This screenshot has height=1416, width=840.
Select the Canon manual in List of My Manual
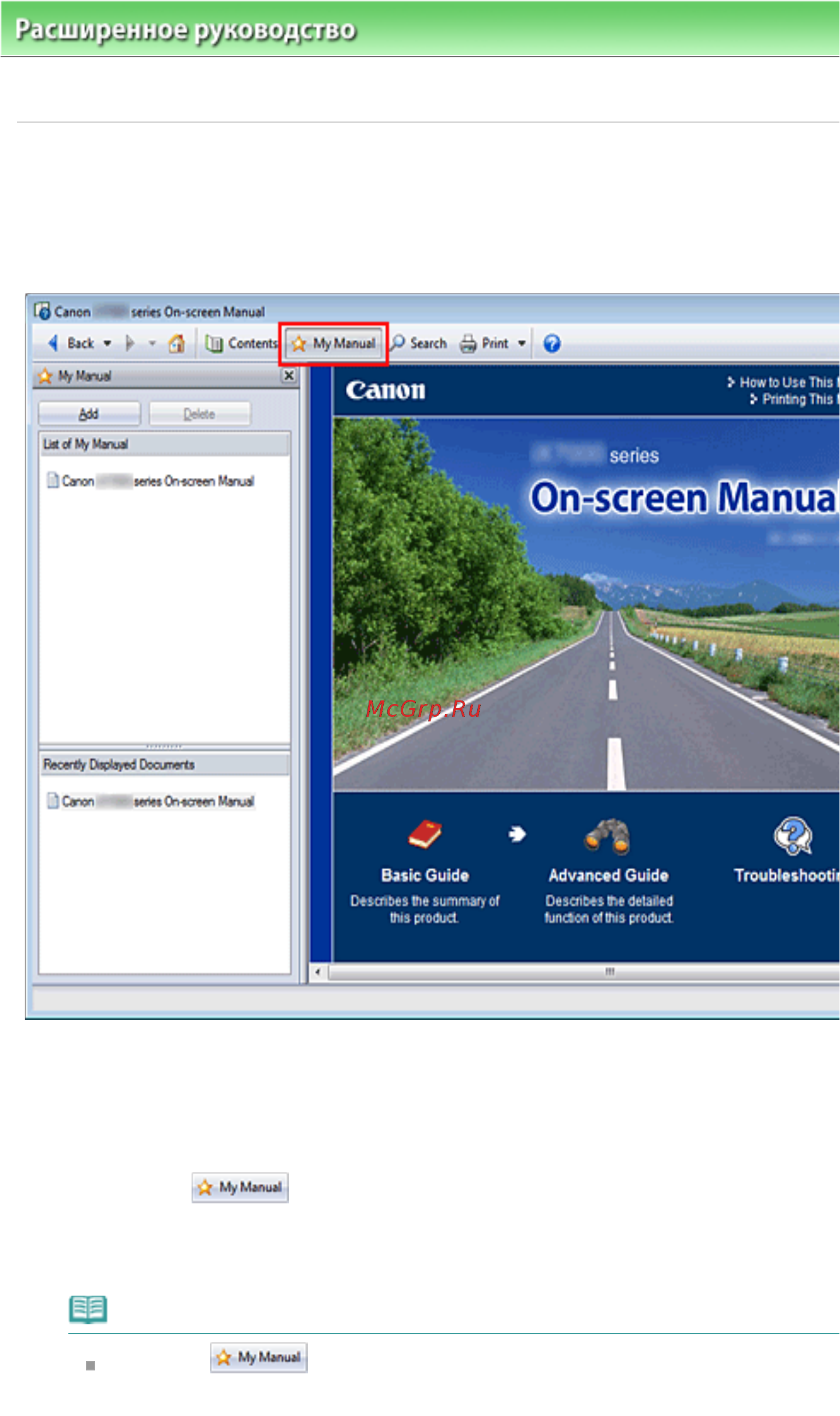click(x=151, y=481)
